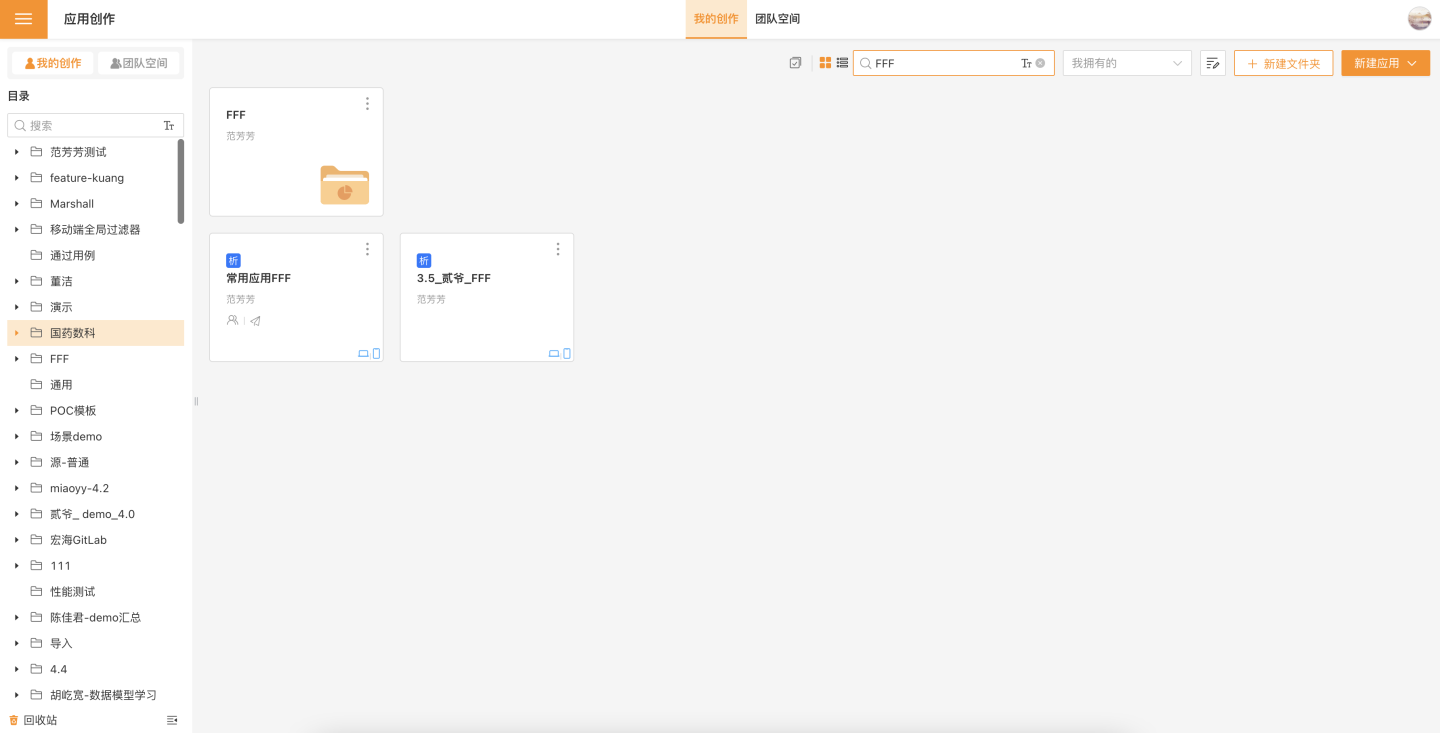The height and width of the screenshot is (733, 1440).
Task: Open more options on FFF folder card
Action: [x=367, y=104]
